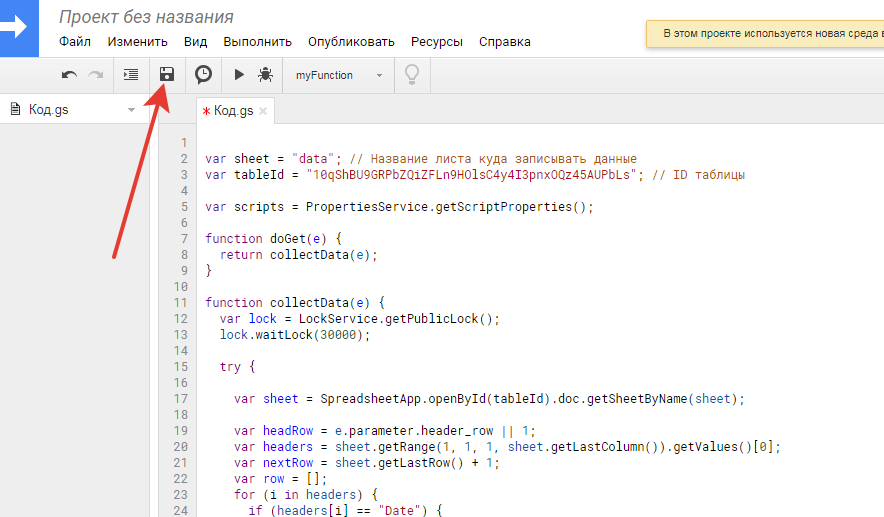Click the var row = [] line

tap(280, 479)
